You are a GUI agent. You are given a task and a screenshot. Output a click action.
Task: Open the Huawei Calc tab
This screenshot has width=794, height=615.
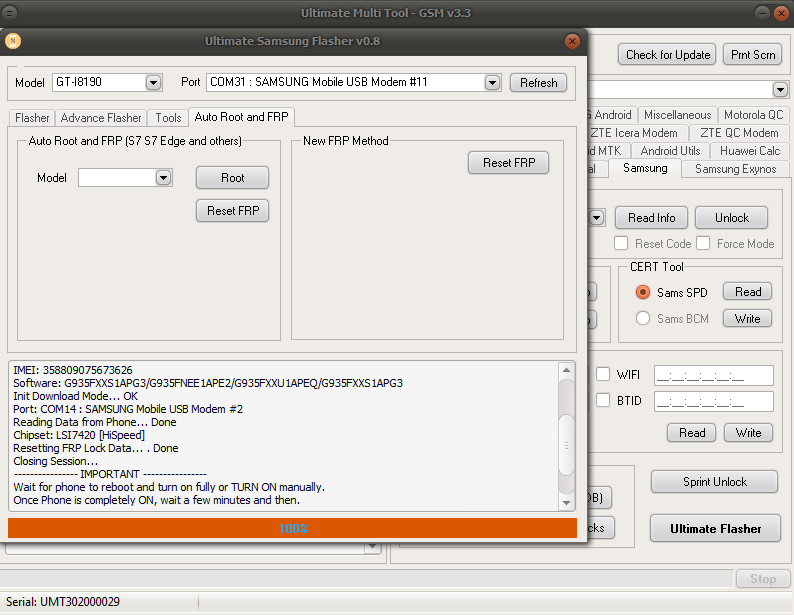point(749,151)
